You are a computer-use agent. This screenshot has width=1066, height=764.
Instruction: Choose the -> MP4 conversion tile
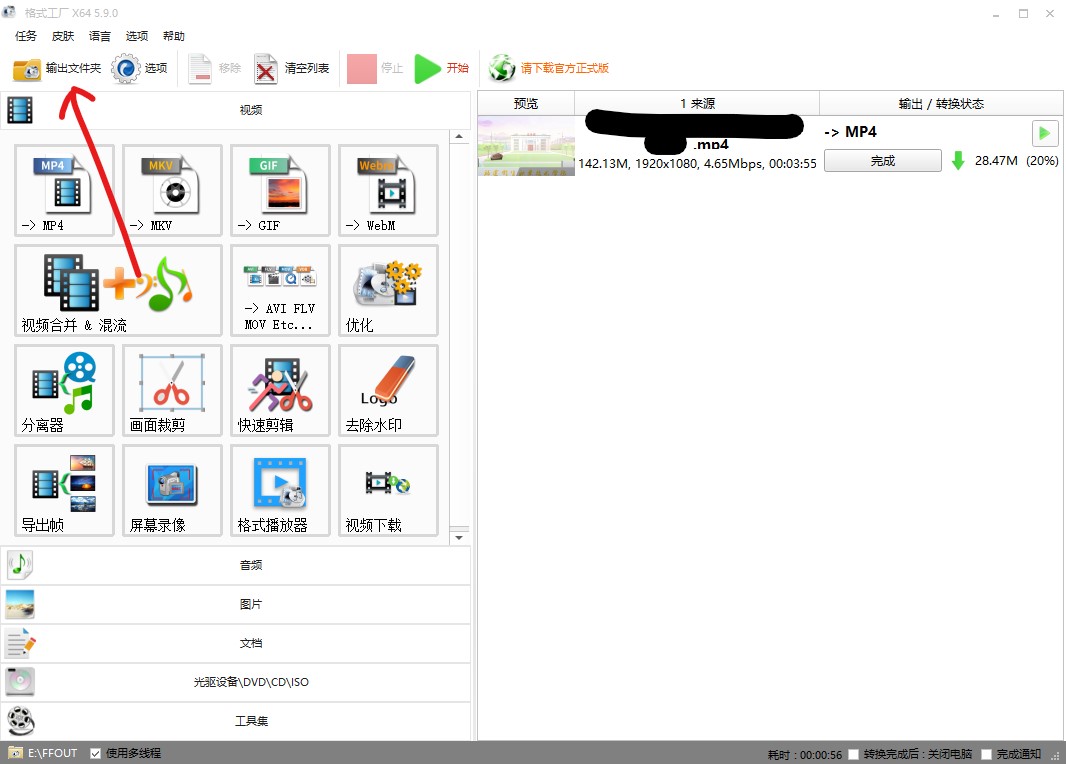[64, 190]
